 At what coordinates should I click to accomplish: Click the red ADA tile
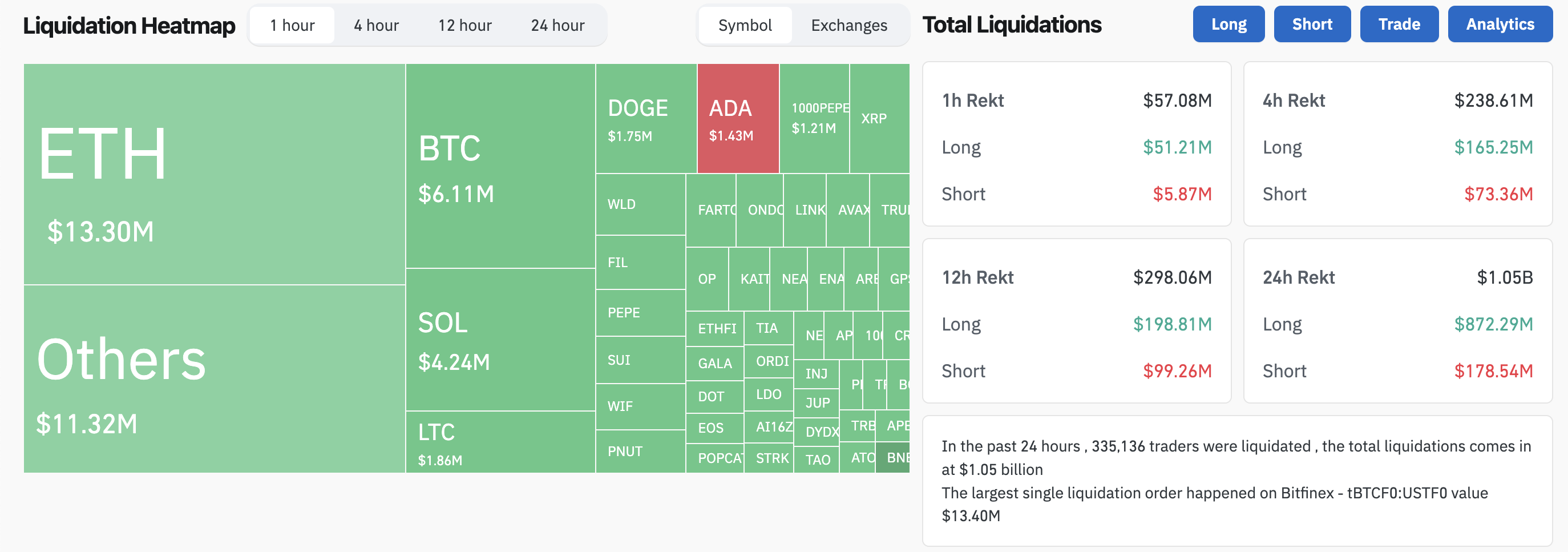(738, 119)
